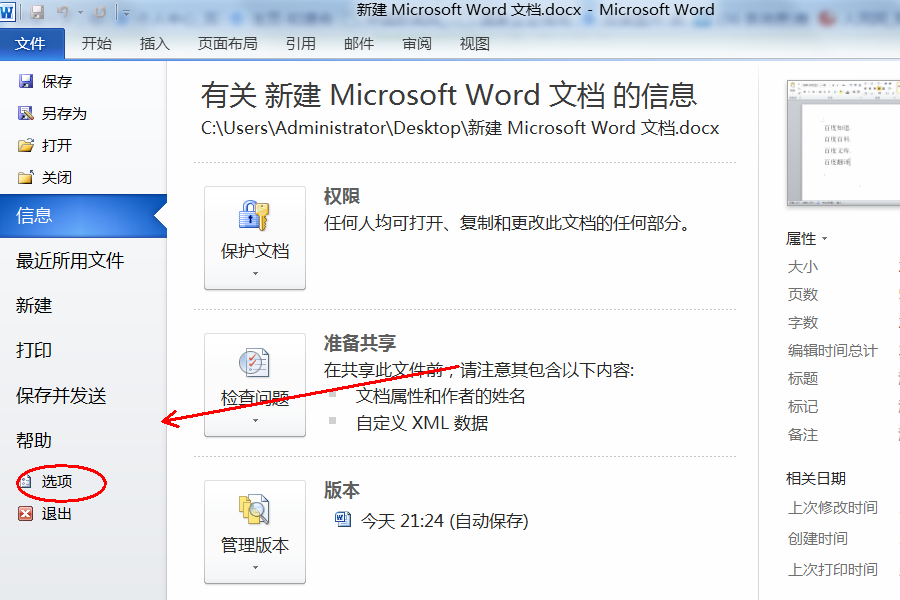Click the 标记 property label
Image resolution: width=900 pixels, height=600 pixels.
click(802, 407)
